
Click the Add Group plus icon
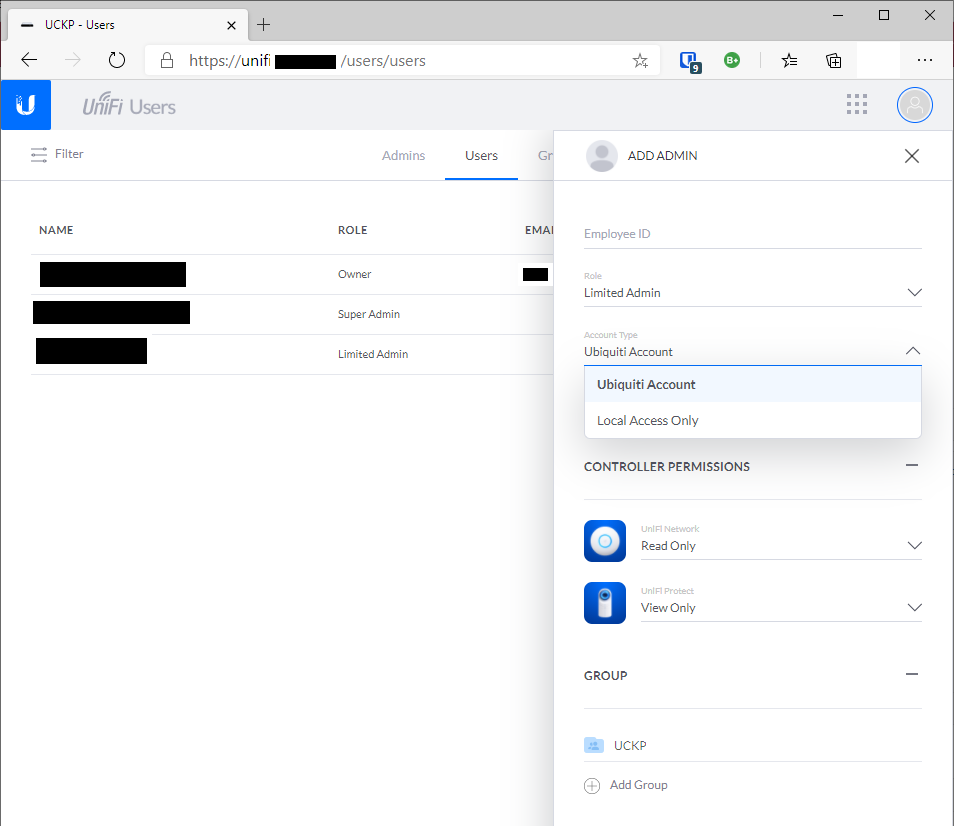(x=592, y=786)
